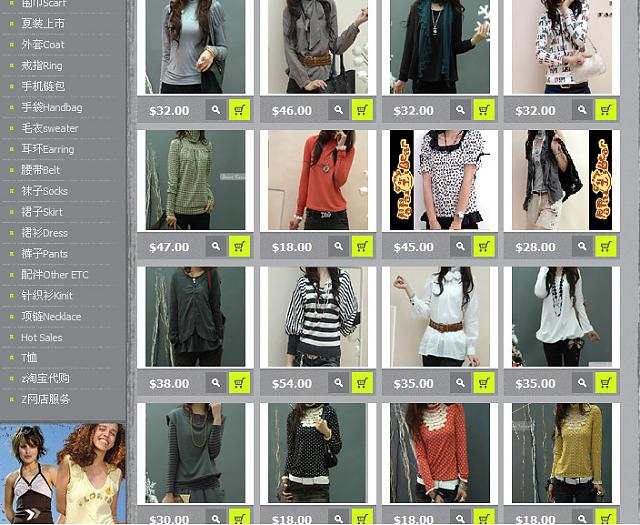Click the cart icon for the $54.00 sweater
The height and width of the screenshot is (525, 640).
[362, 382]
